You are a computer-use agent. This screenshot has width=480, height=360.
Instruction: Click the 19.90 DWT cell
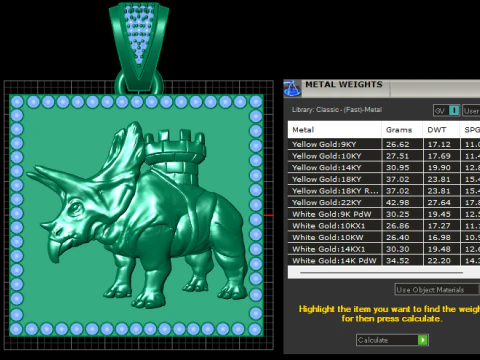tap(441, 168)
